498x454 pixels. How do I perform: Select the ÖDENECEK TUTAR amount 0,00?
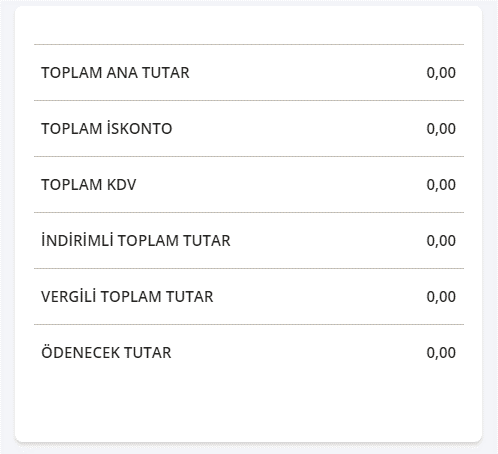point(441,353)
